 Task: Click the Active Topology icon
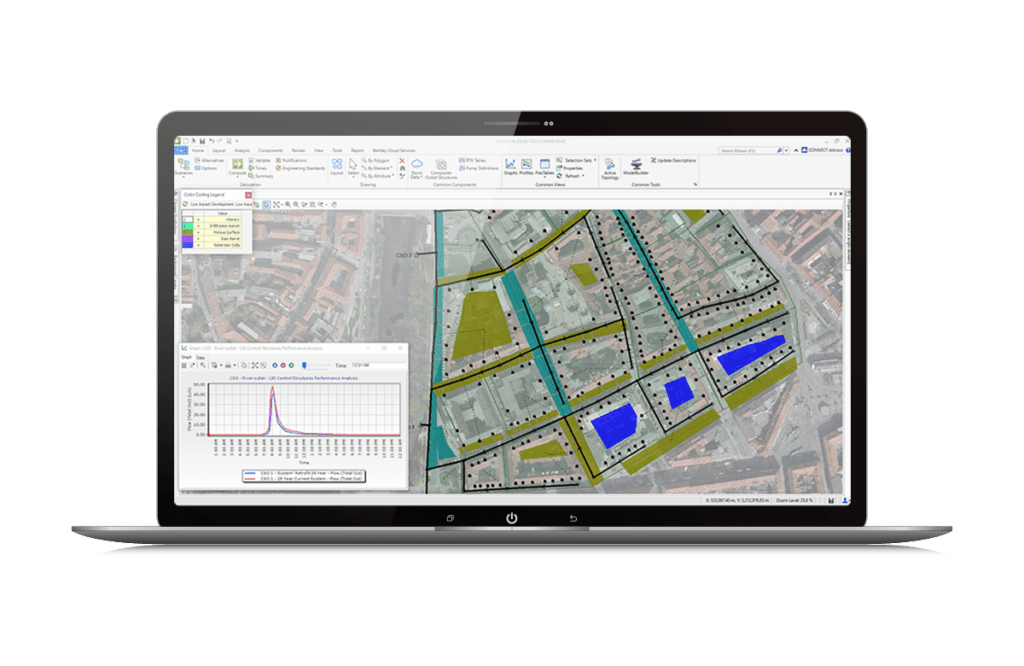coord(610,166)
